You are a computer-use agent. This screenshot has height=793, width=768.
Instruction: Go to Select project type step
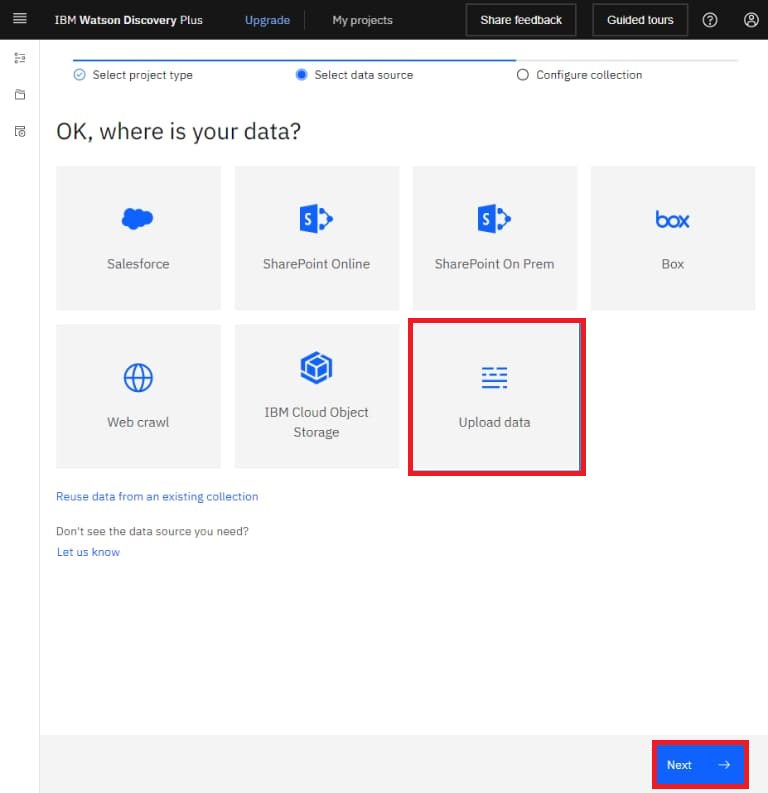coord(142,75)
